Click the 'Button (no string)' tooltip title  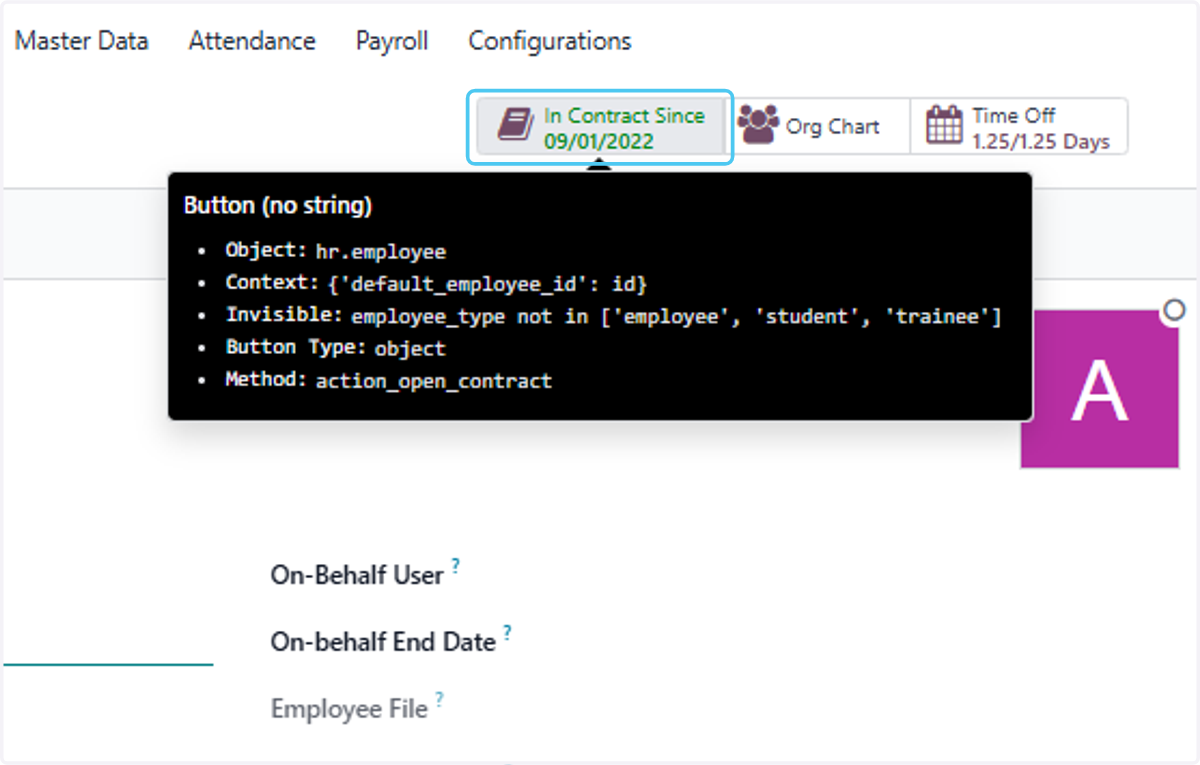coord(278,206)
